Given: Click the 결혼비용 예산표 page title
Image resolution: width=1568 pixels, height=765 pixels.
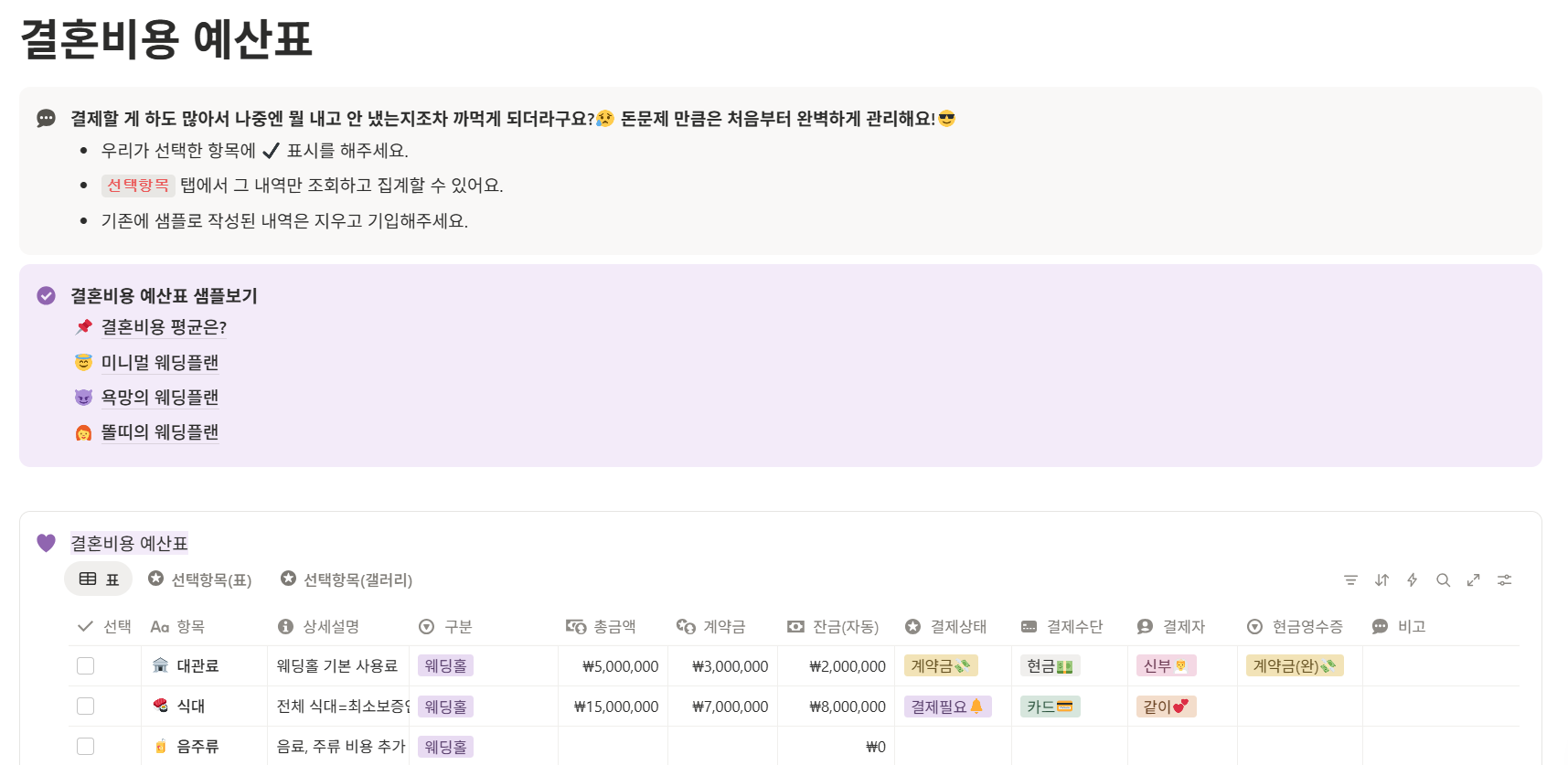Looking at the screenshot, I should click(166, 39).
